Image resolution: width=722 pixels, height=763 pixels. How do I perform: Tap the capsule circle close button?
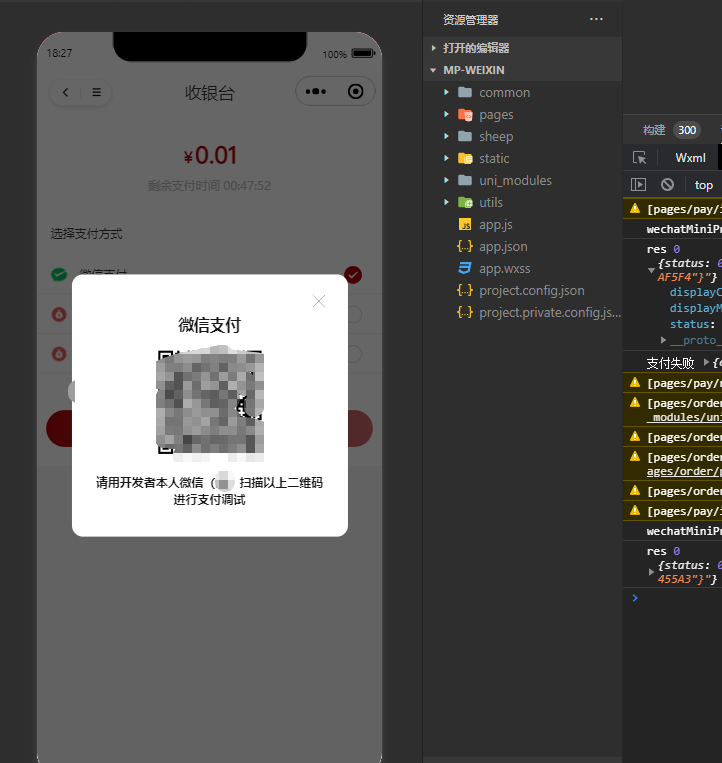356,91
